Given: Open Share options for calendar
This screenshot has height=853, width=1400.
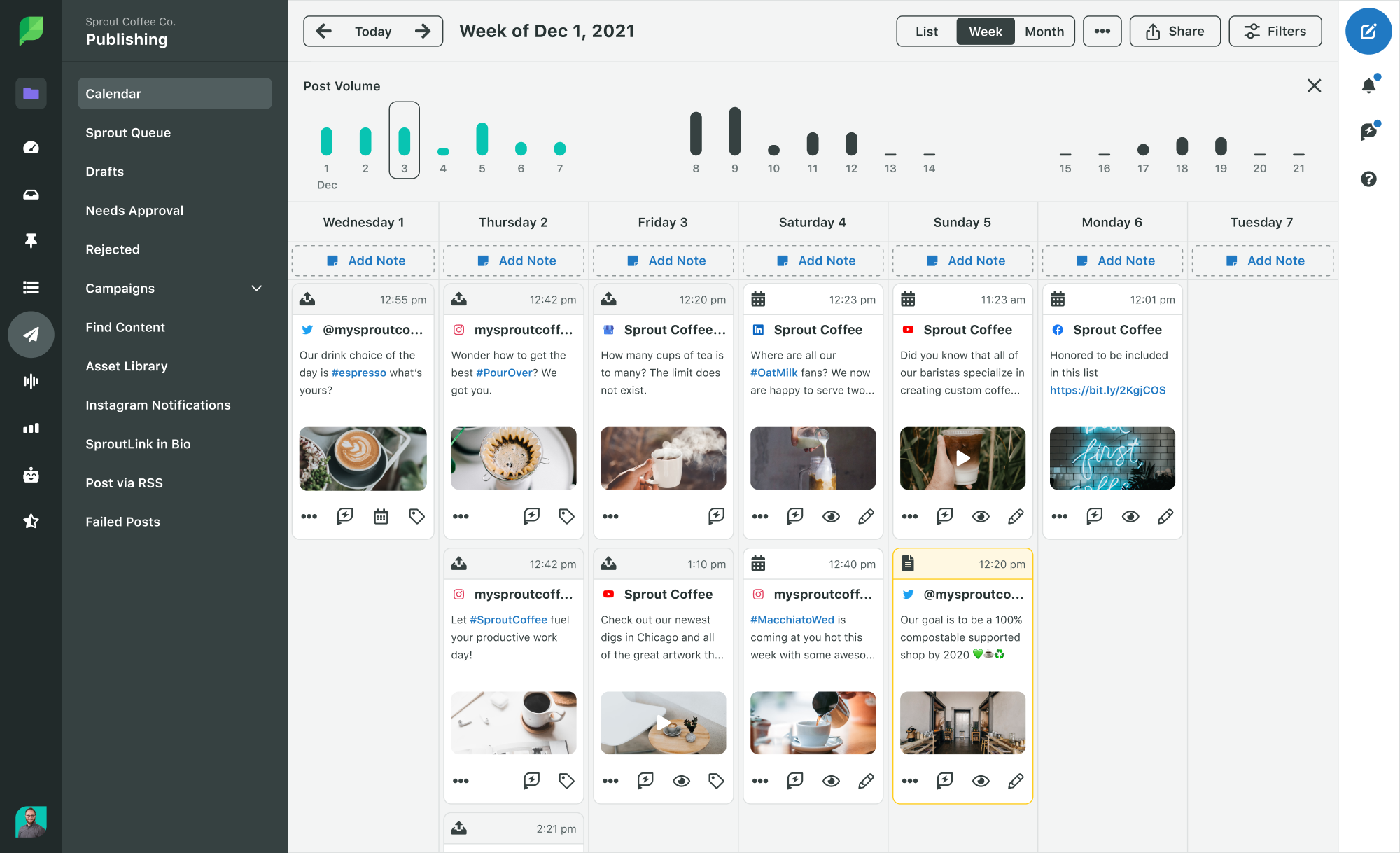Looking at the screenshot, I should tap(1175, 30).
